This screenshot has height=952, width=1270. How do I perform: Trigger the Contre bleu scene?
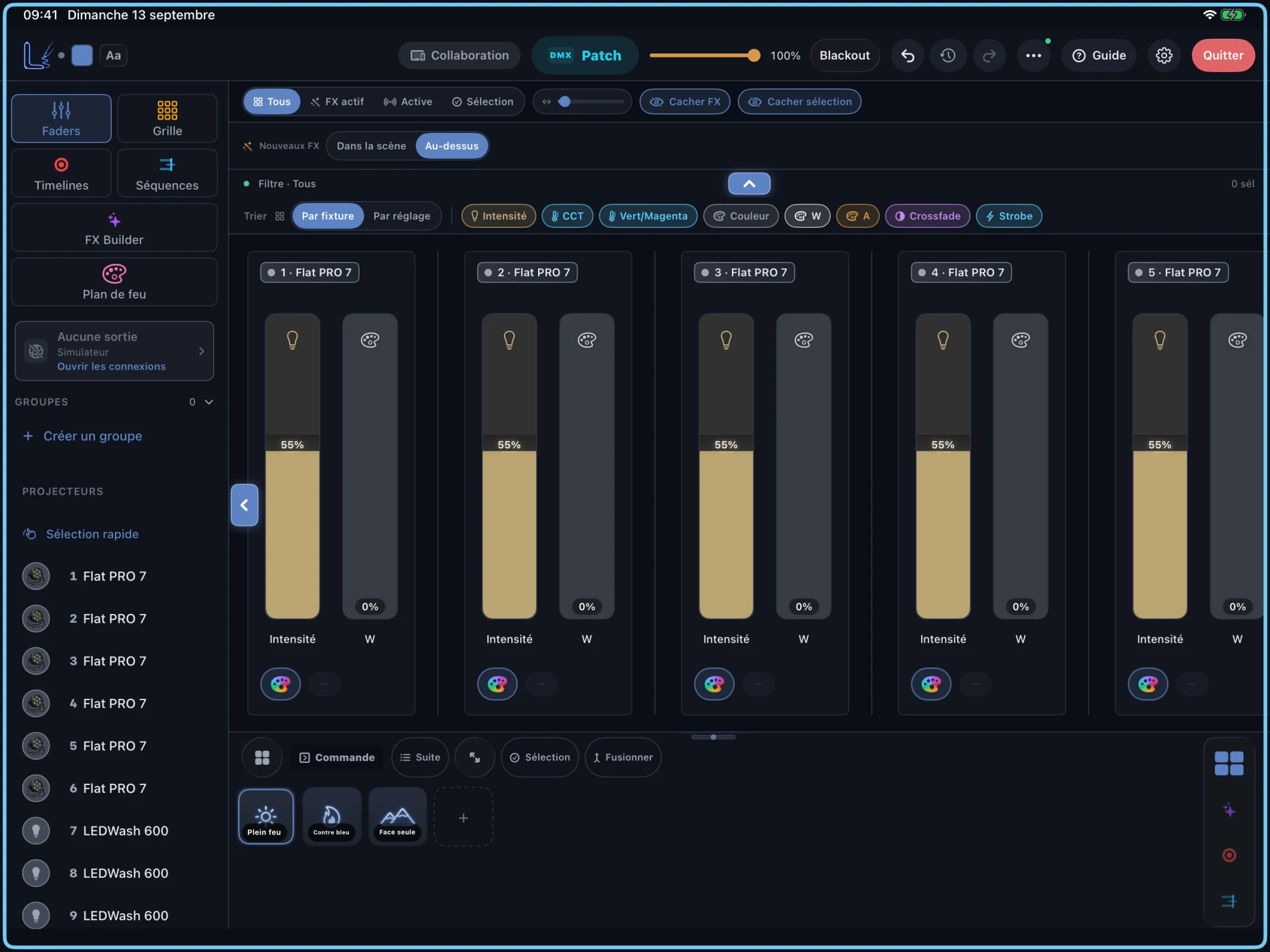[x=332, y=816]
